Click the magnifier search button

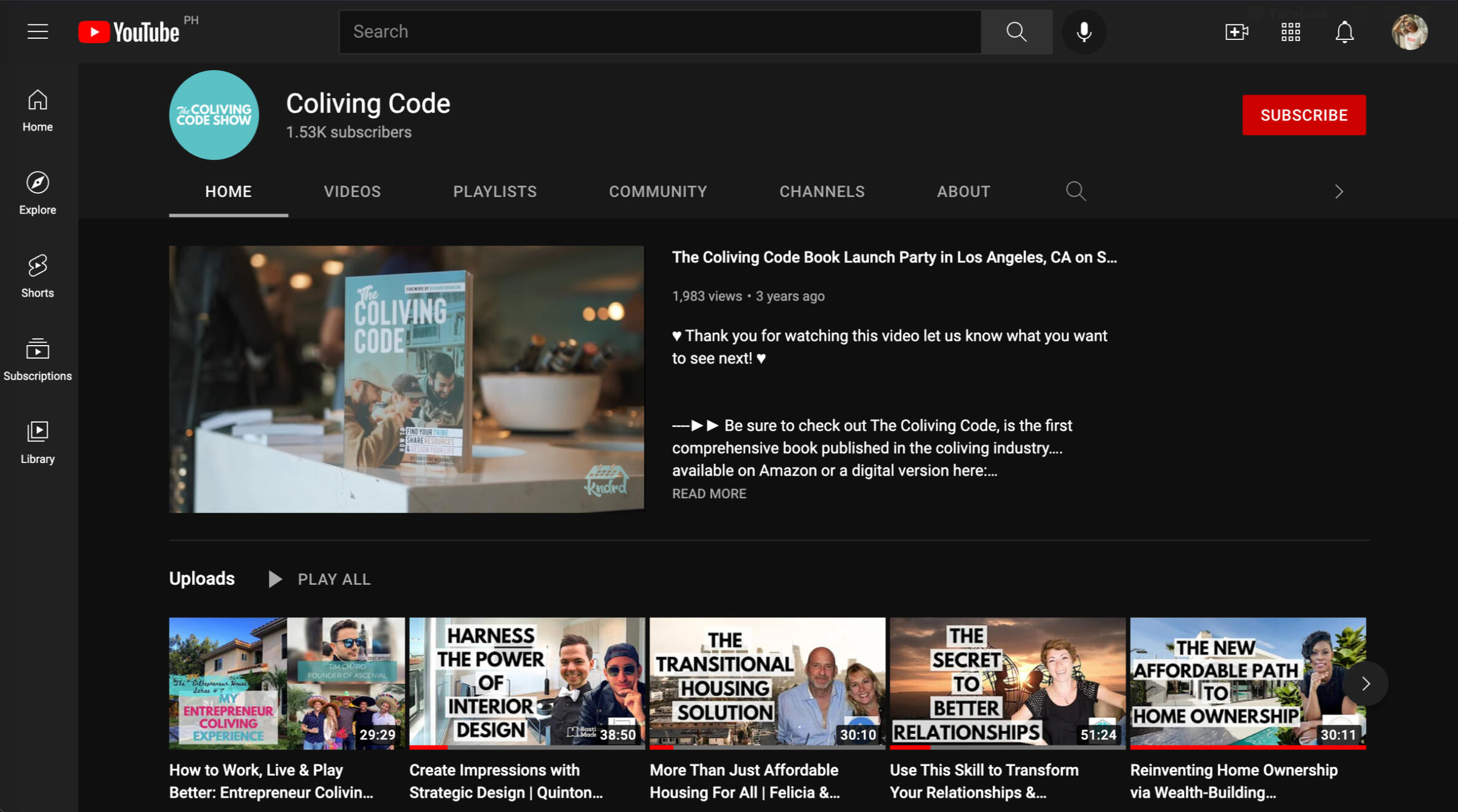(1016, 32)
